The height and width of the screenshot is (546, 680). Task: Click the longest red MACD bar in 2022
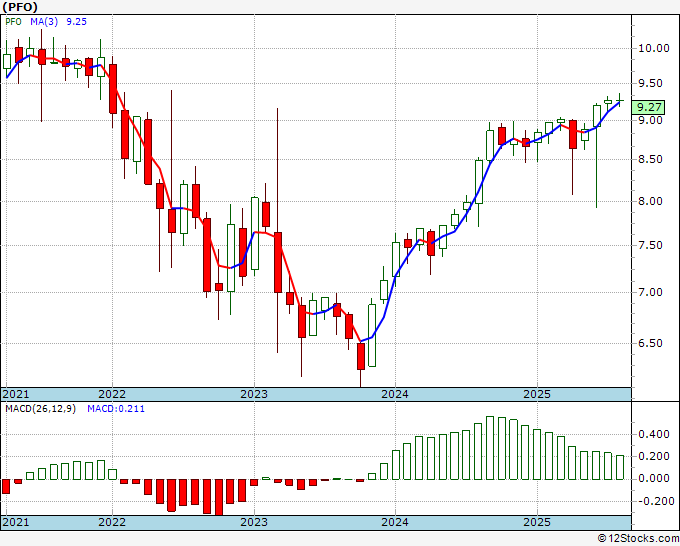point(219,497)
